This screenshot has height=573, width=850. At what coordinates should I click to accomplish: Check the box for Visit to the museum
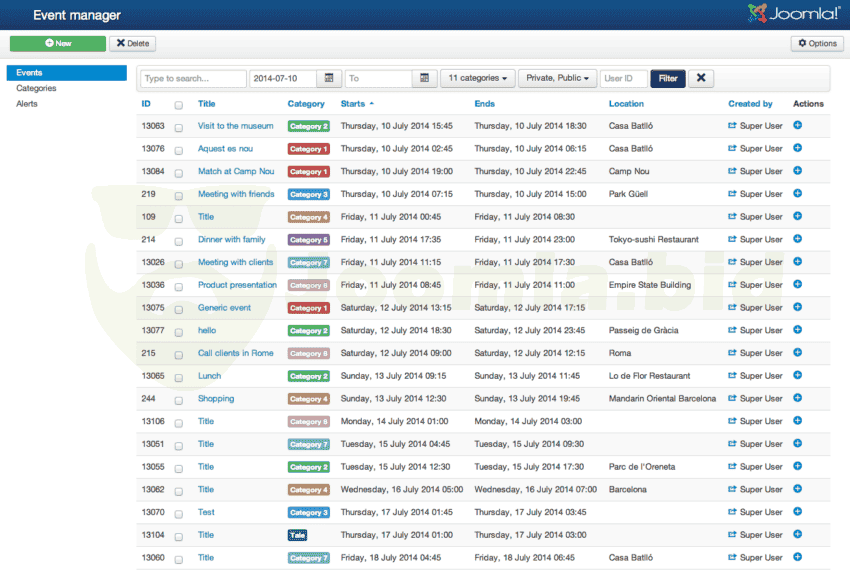pyautogui.click(x=179, y=127)
